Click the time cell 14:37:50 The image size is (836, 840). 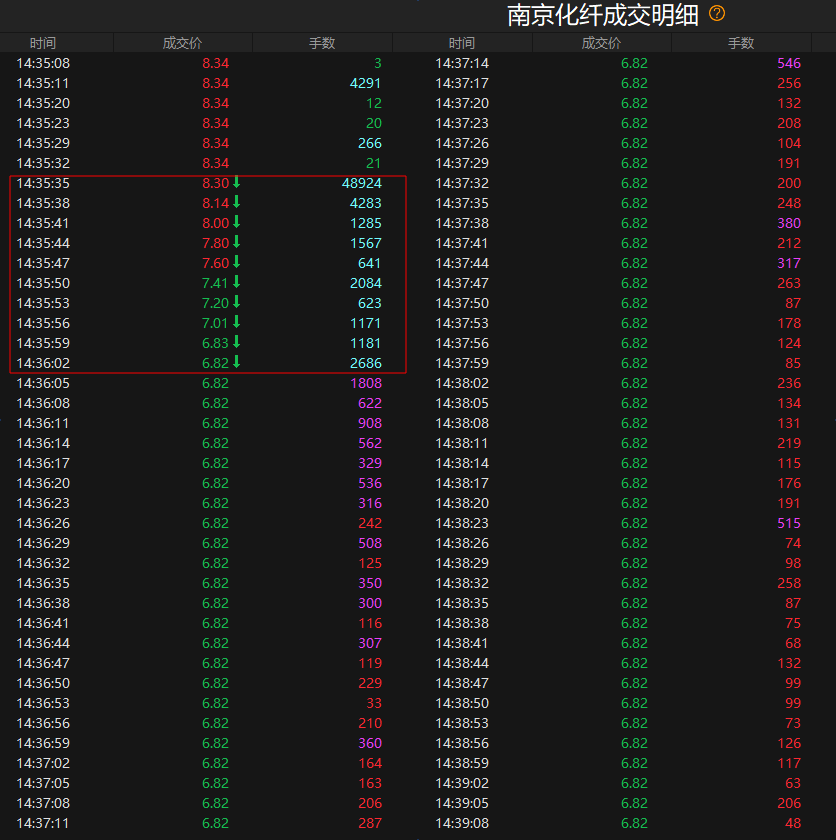[462, 303]
